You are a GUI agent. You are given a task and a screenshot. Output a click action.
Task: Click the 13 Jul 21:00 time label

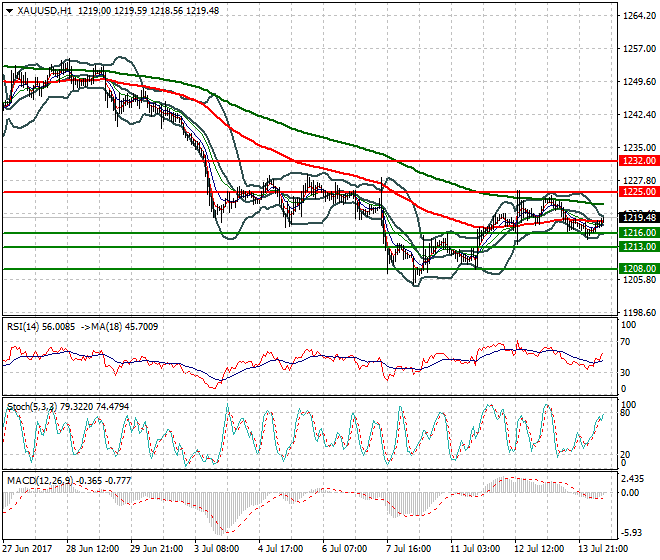[604, 549]
